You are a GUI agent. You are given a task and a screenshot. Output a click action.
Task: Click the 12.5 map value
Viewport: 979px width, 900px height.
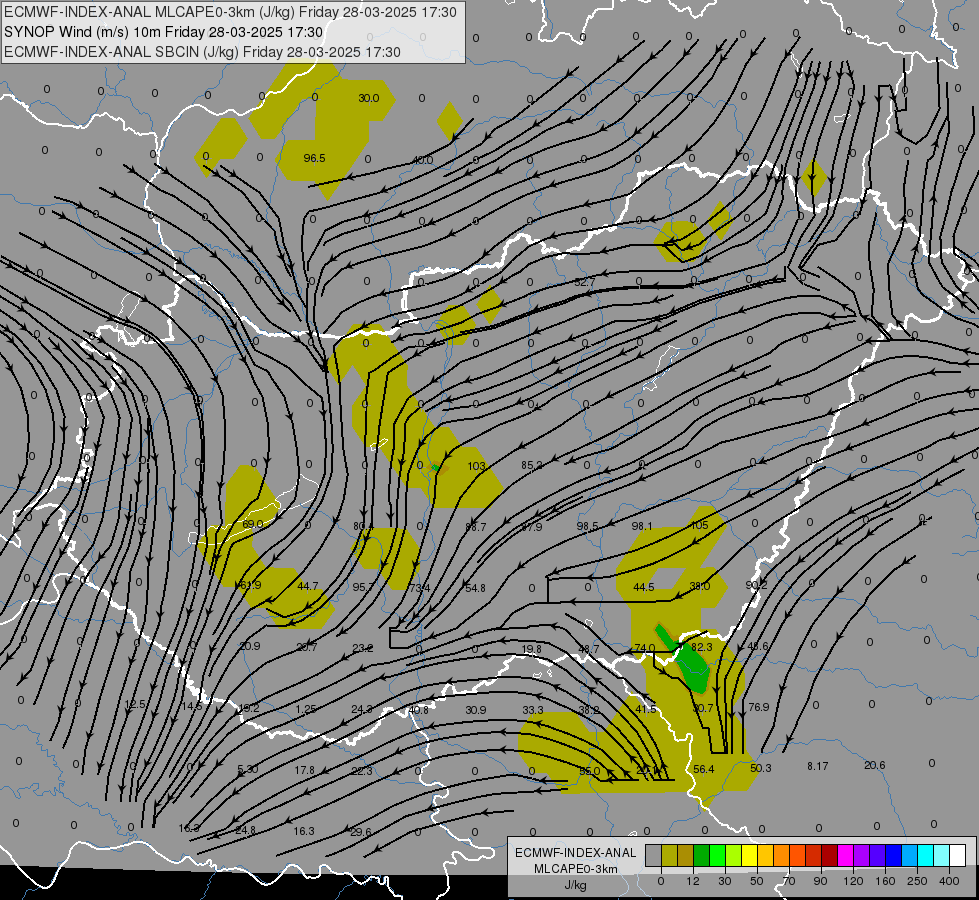click(x=135, y=705)
